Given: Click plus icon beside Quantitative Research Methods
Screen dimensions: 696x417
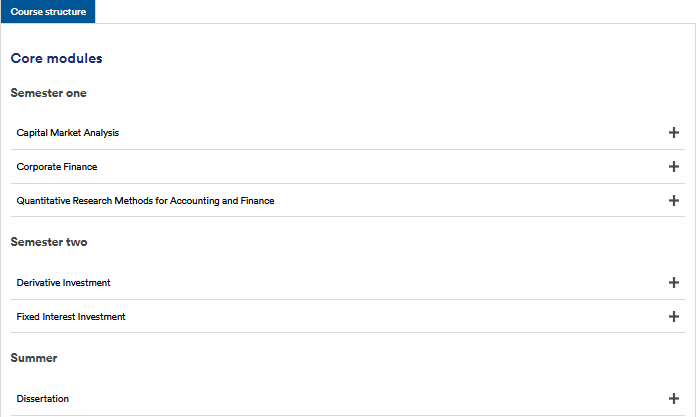Looking at the screenshot, I should 673,200.
